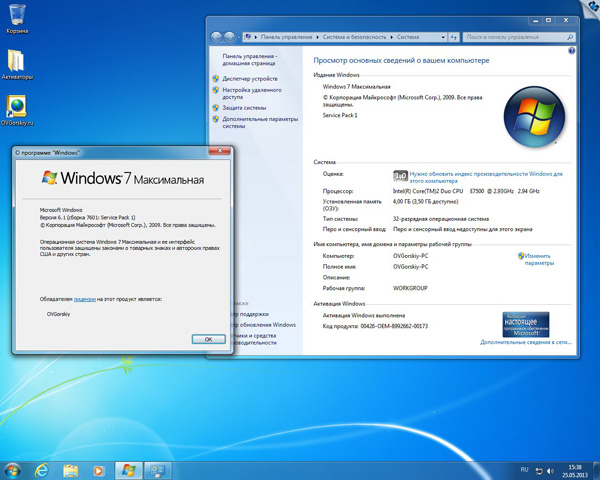Click the shield icon beside Настройка удаленного доступа

click(x=215, y=90)
